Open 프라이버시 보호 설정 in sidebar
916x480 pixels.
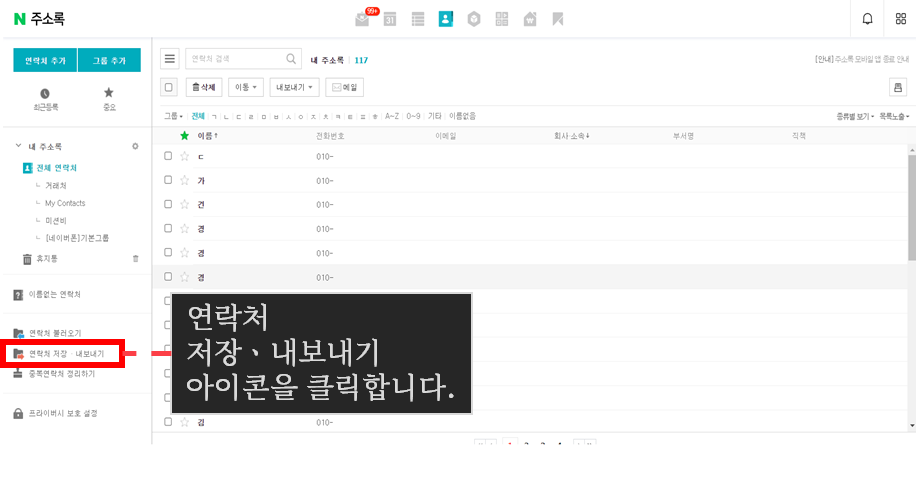tap(63, 413)
